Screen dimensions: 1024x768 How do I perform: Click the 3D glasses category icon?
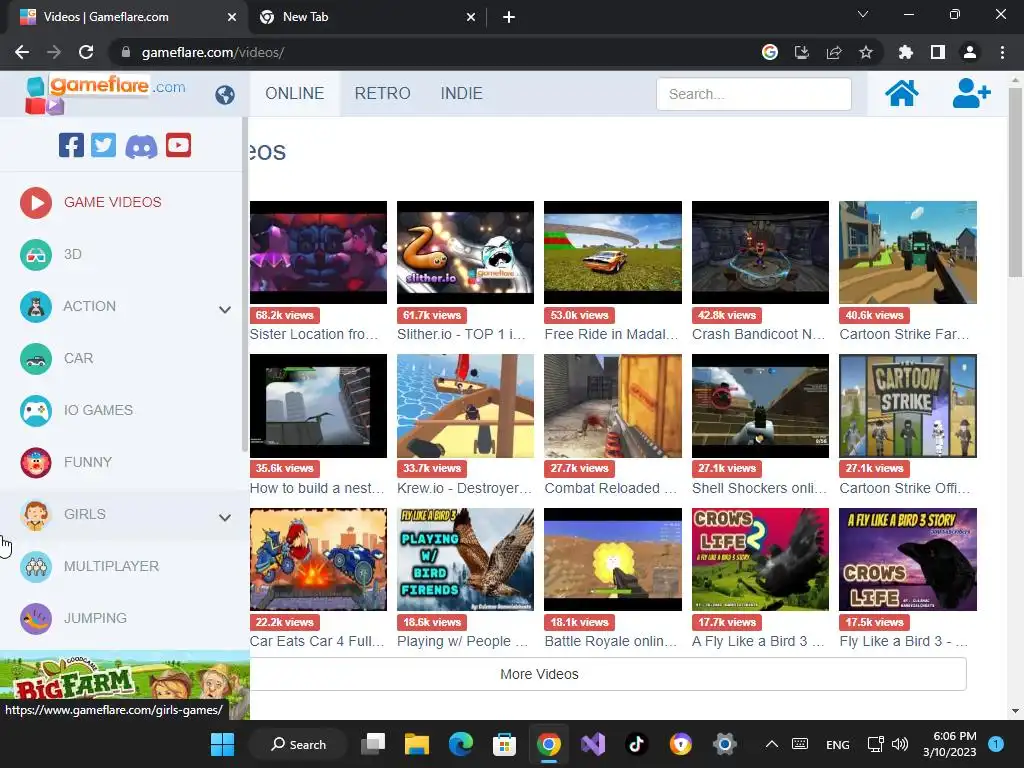point(36,255)
